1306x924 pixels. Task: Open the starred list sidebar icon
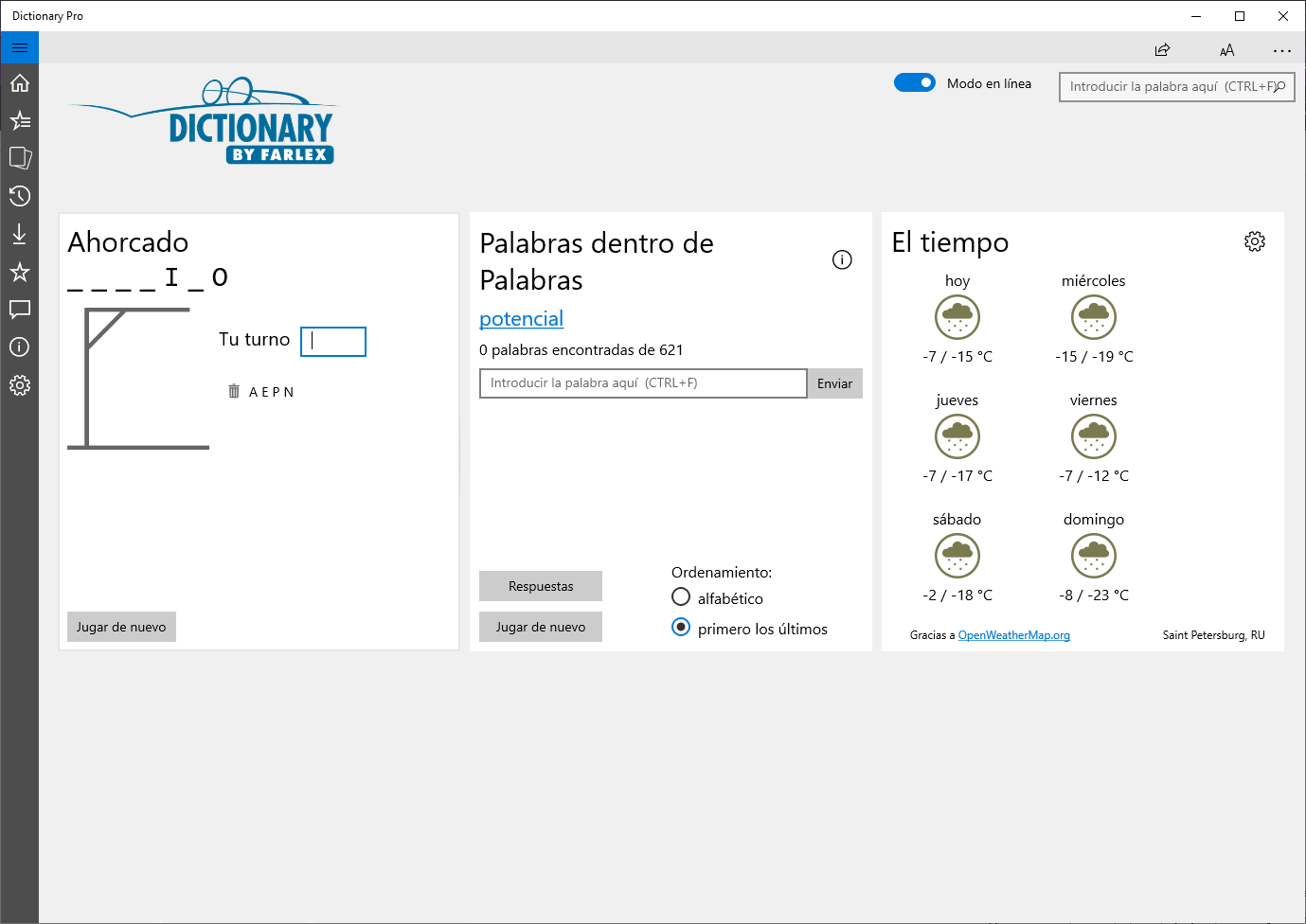[20, 120]
